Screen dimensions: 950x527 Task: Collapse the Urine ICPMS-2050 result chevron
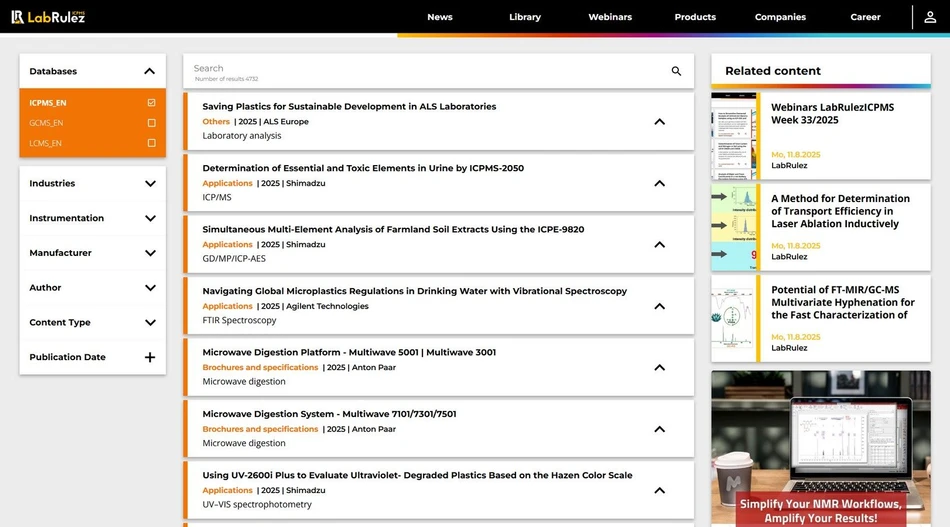[659, 183]
